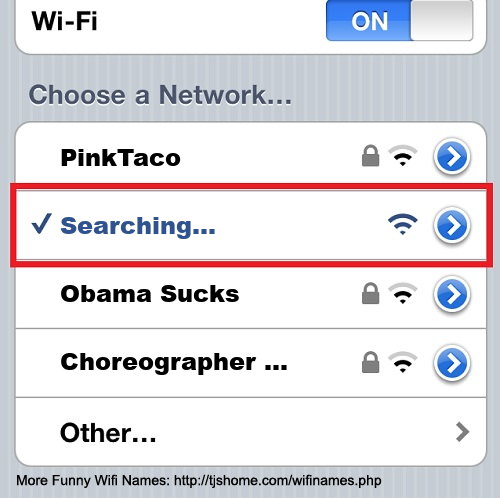The width and height of the screenshot is (500, 498).
Task: Tap the signal strength icon for Searching...
Action: [403, 224]
